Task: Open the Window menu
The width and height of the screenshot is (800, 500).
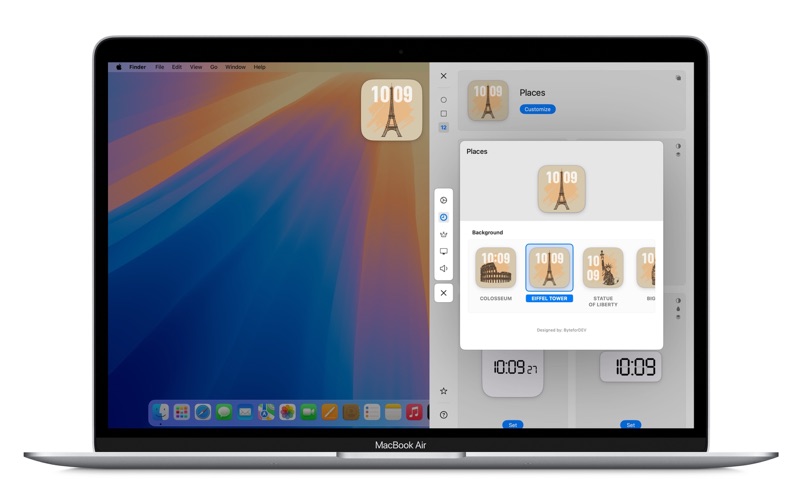Action: coord(235,67)
